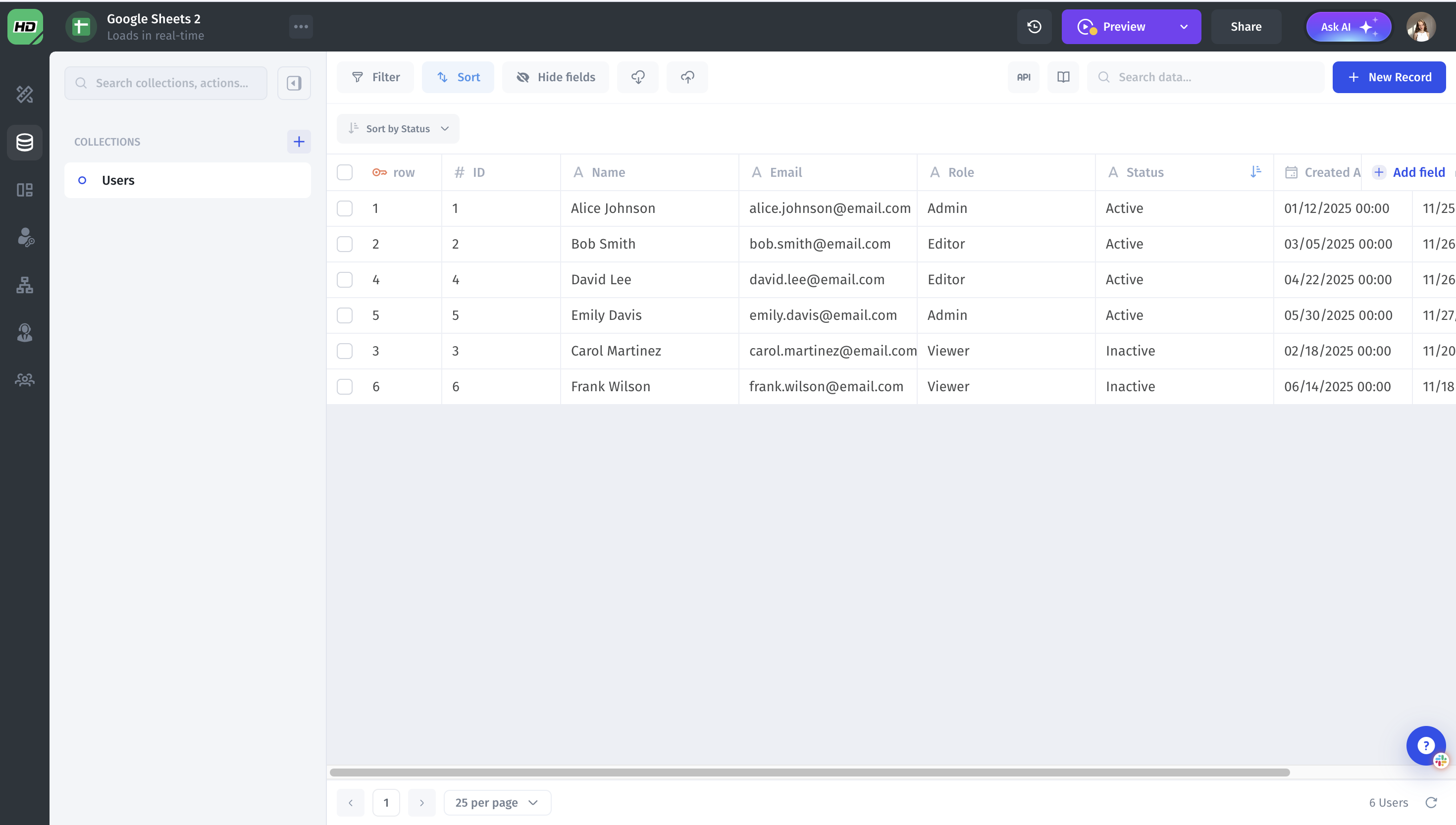Check the Alice Johnson row checkbox

(x=345, y=208)
